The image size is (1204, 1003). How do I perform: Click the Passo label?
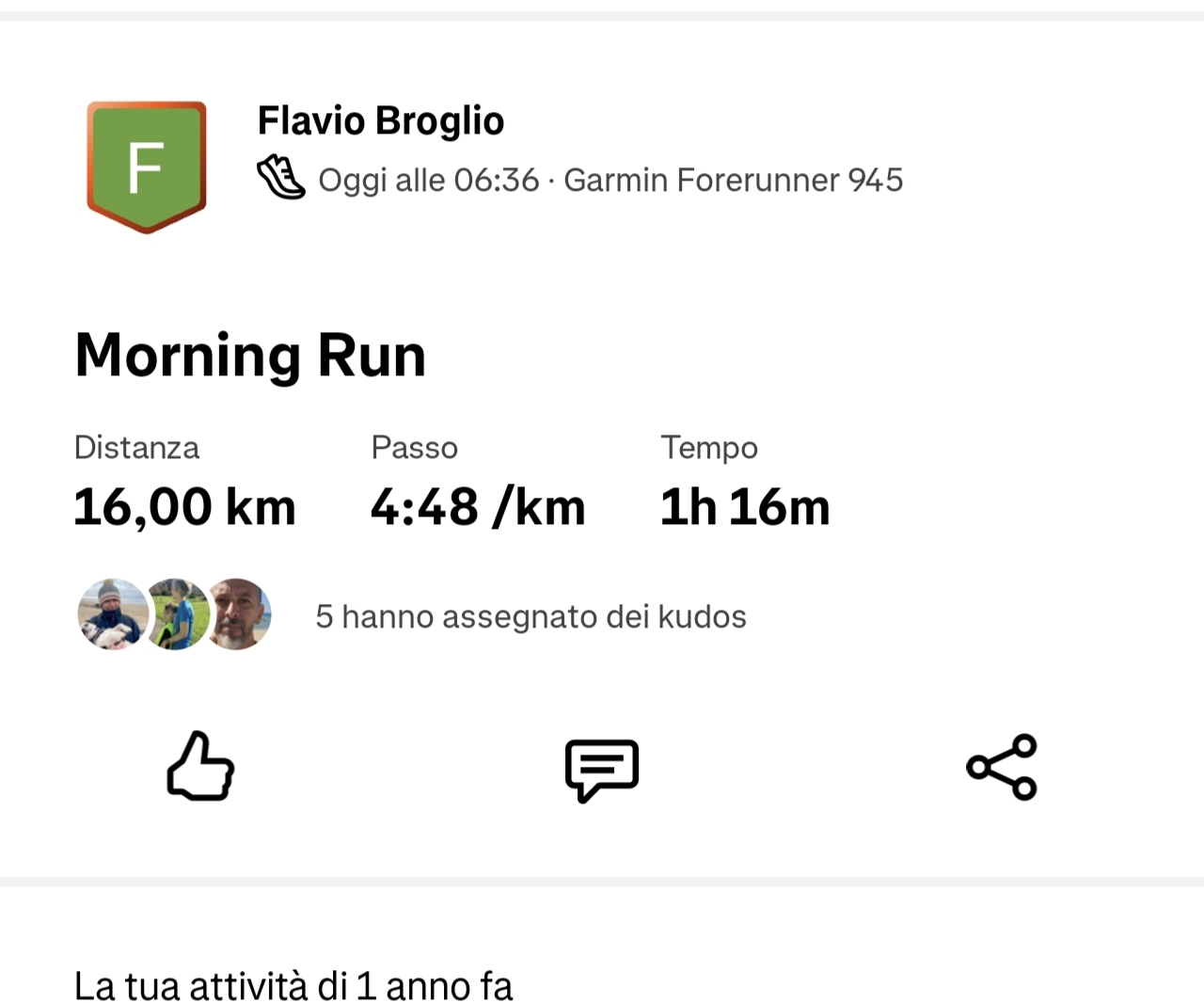pyautogui.click(x=414, y=447)
